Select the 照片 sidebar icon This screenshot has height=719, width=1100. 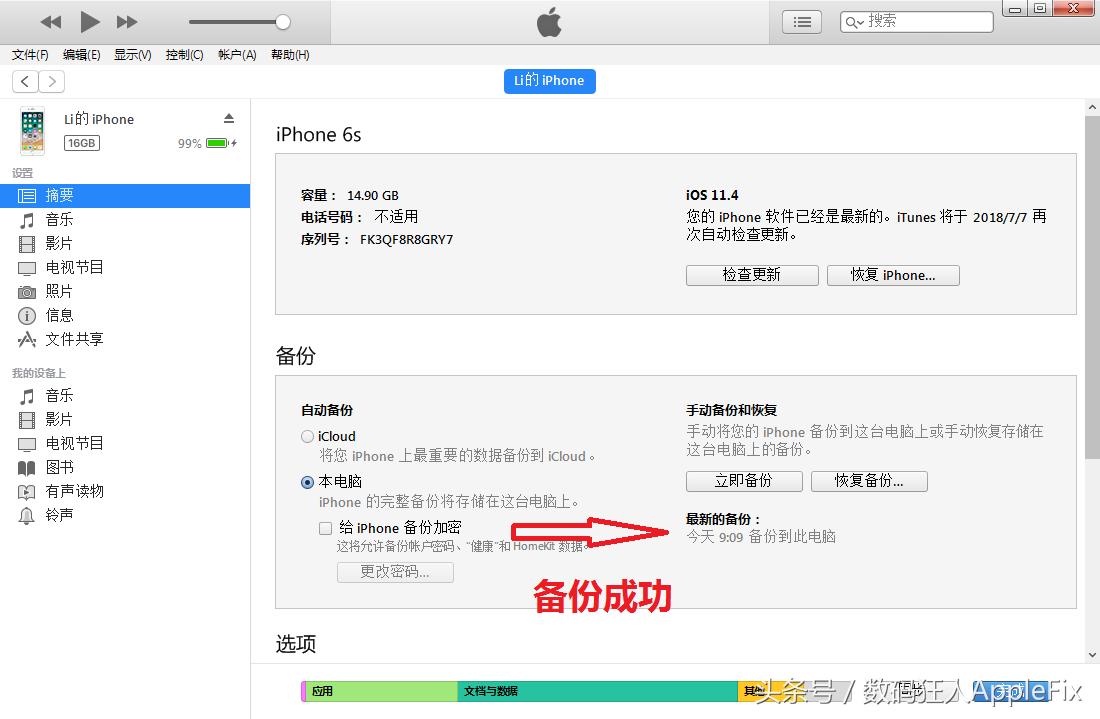[58, 291]
